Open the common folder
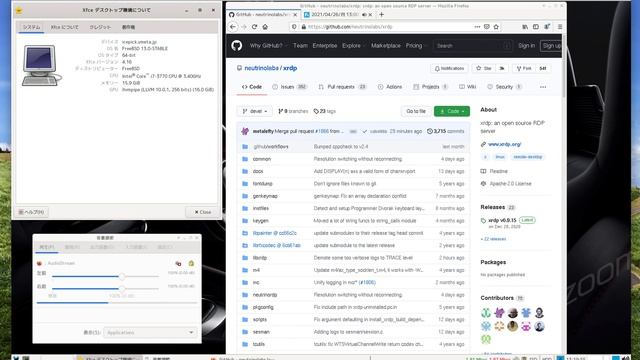Screen dimensions: 640x360 pyautogui.click(x=262, y=159)
